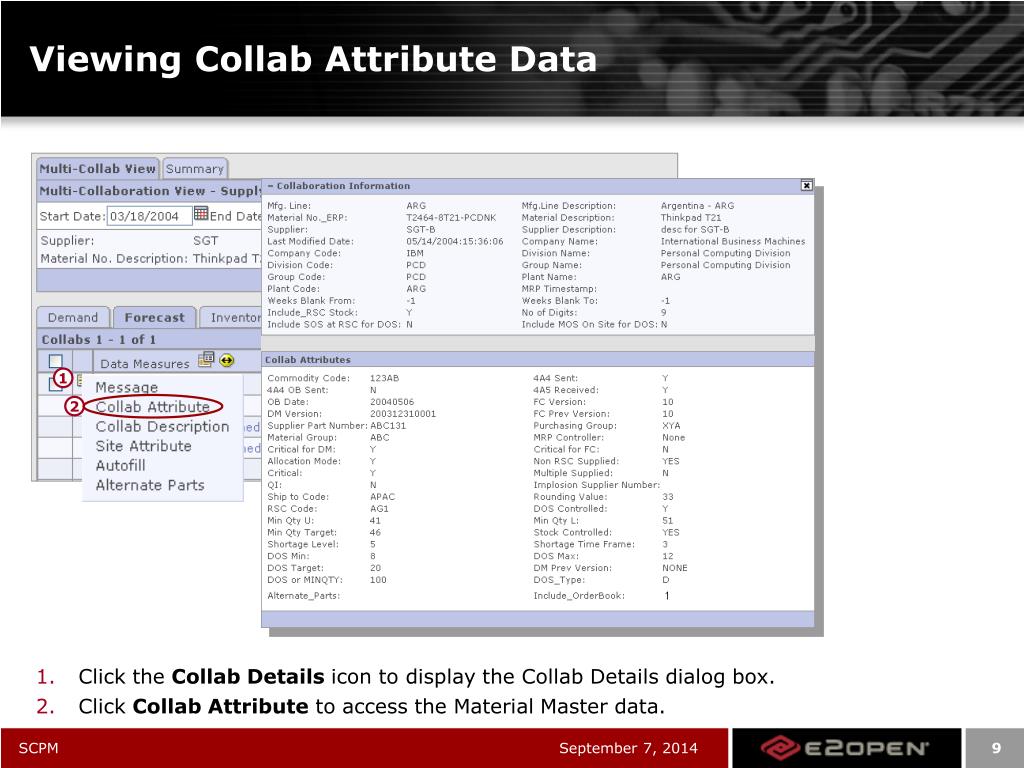Click the Implosion Supplier Number label

[x=596, y=485]
